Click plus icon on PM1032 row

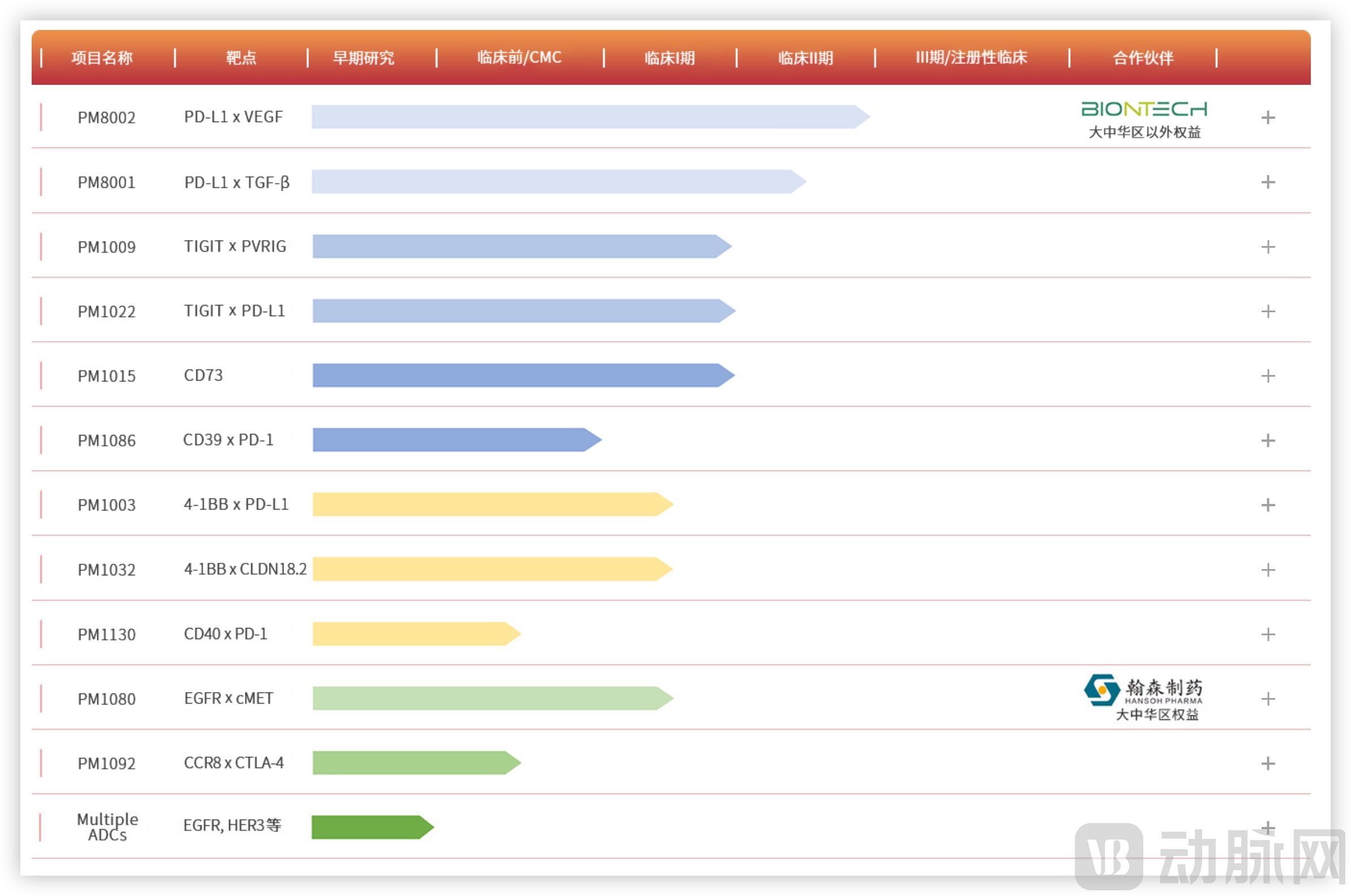[1268, 570]
